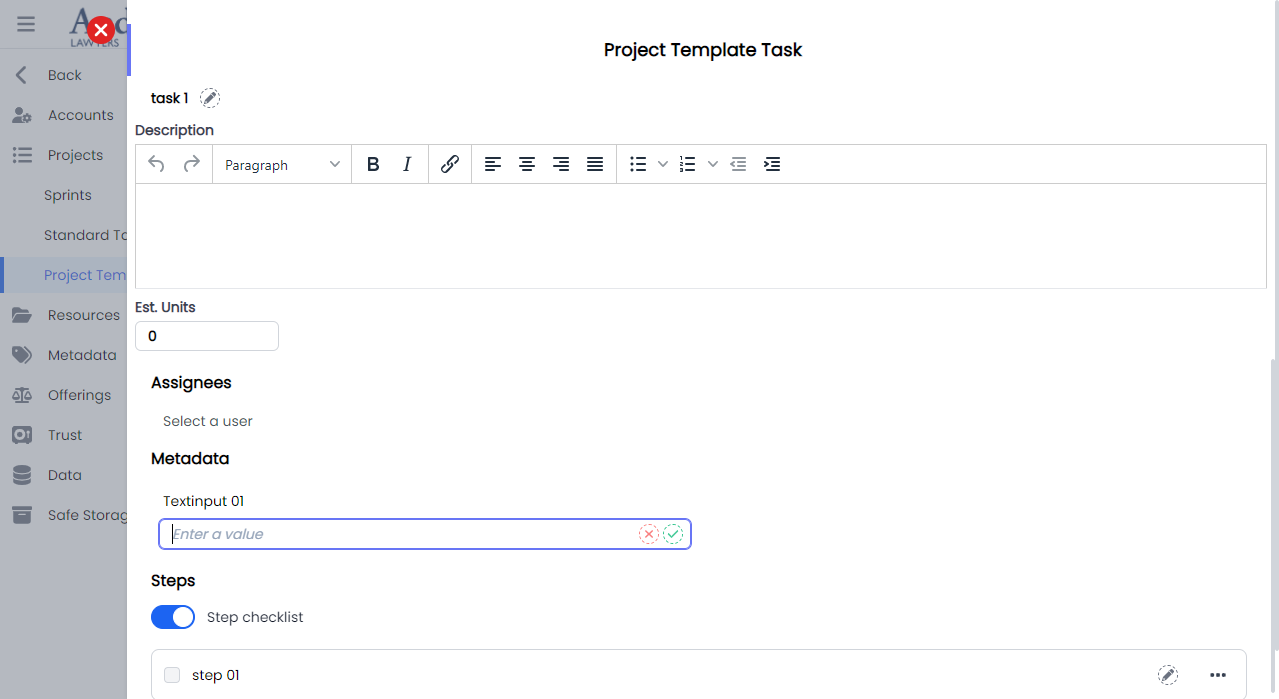The height and width of the screenshot is (699, 1279).
Task: Edit the task 1 title with the pencil icon
Action: tap(210, 97)
